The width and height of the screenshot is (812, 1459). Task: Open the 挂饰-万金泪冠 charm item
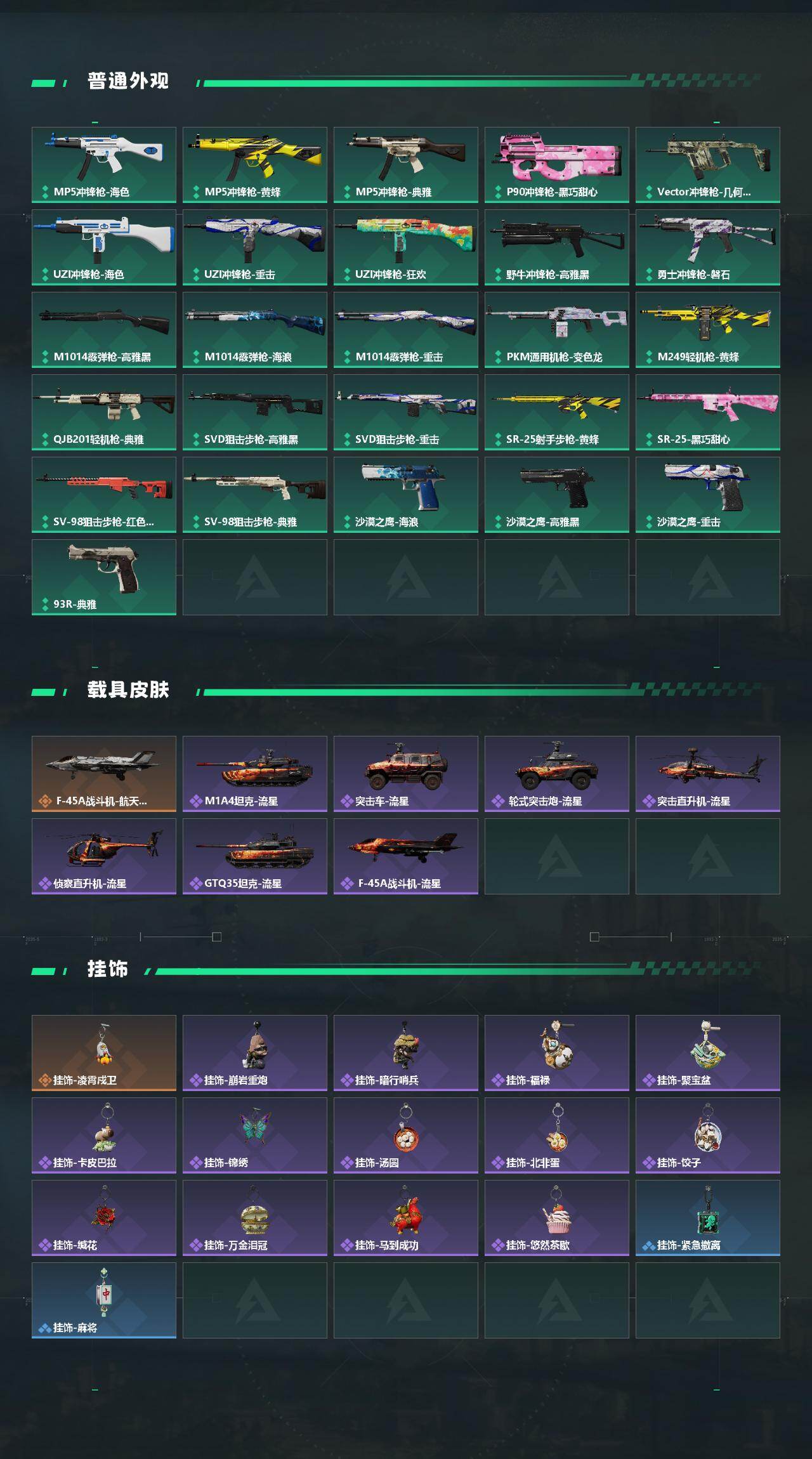click(255, 1218)
